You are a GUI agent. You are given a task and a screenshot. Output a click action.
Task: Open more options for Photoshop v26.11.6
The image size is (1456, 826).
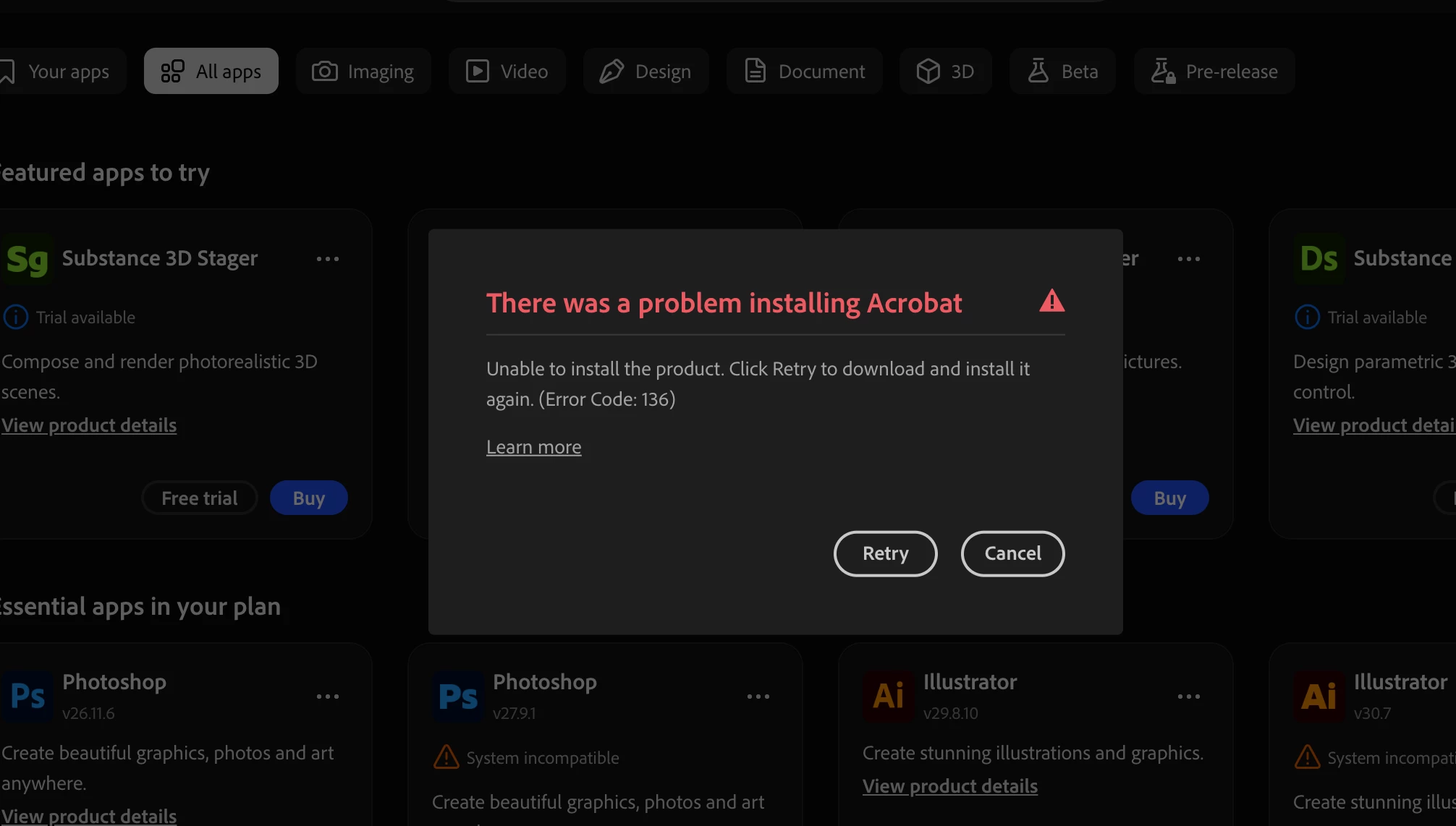tap(328, 697)
